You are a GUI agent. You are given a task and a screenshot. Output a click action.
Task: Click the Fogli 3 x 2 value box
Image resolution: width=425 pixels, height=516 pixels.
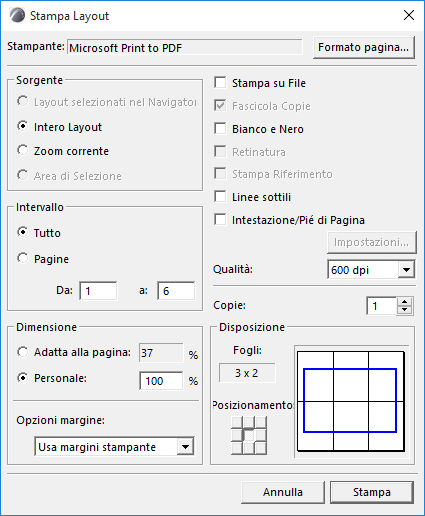pyautogui.click(x=247, y=373)
